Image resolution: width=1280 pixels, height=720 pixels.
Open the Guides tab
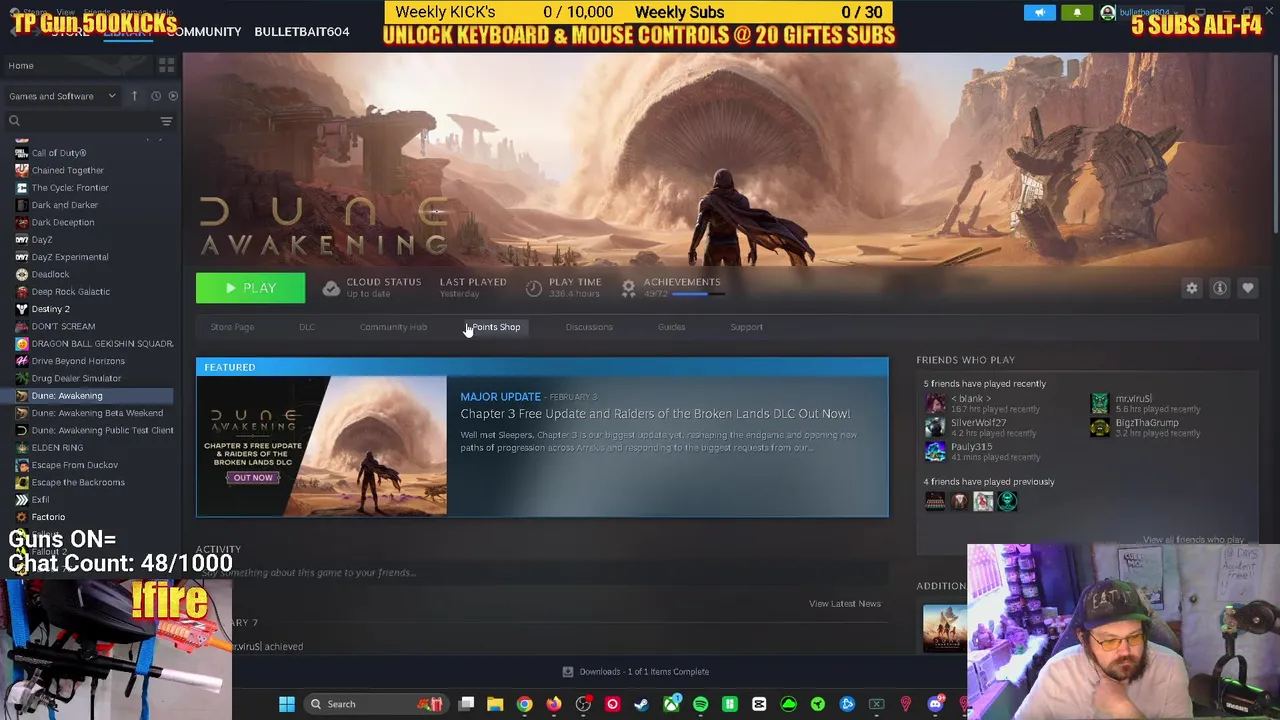click(671, 327)
